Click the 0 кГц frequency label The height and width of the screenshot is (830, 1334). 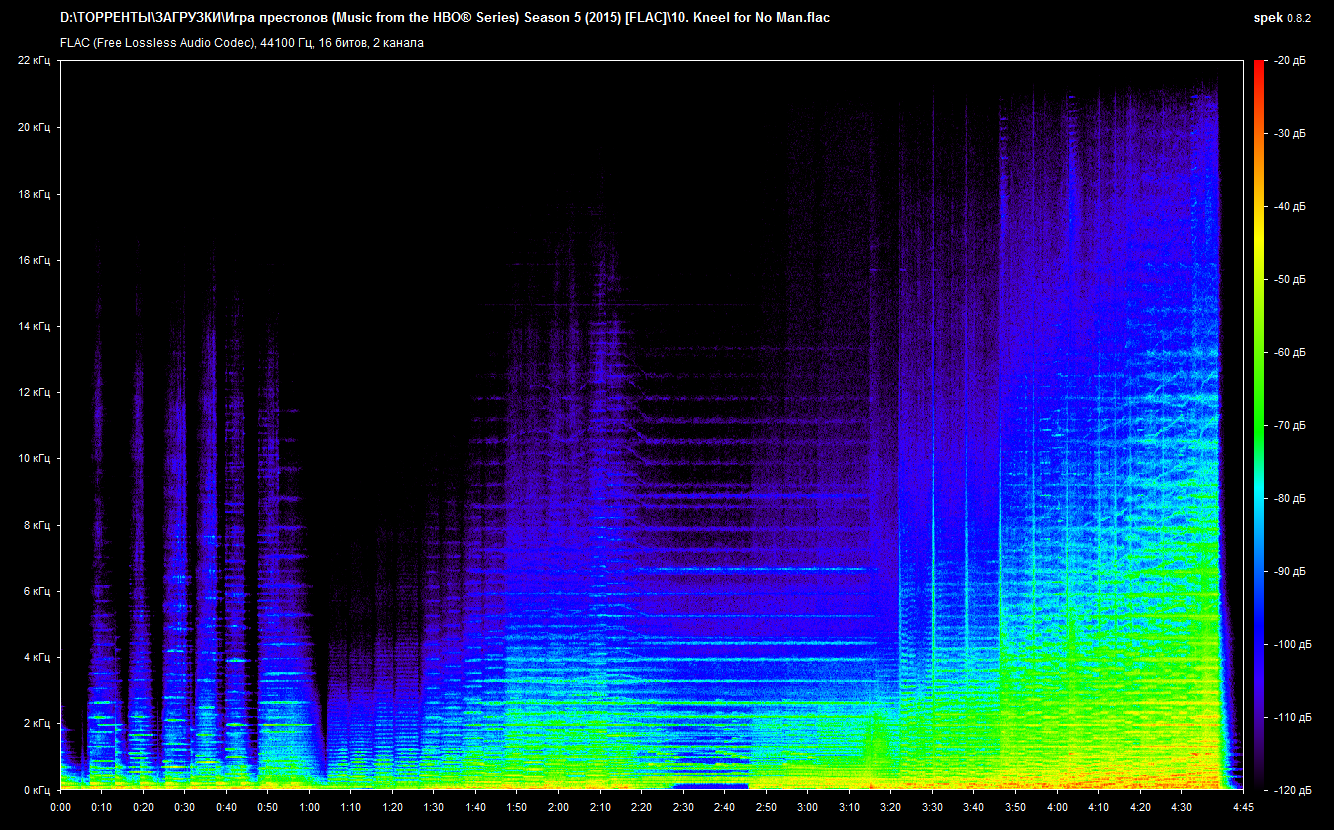[x=37, y=789]
